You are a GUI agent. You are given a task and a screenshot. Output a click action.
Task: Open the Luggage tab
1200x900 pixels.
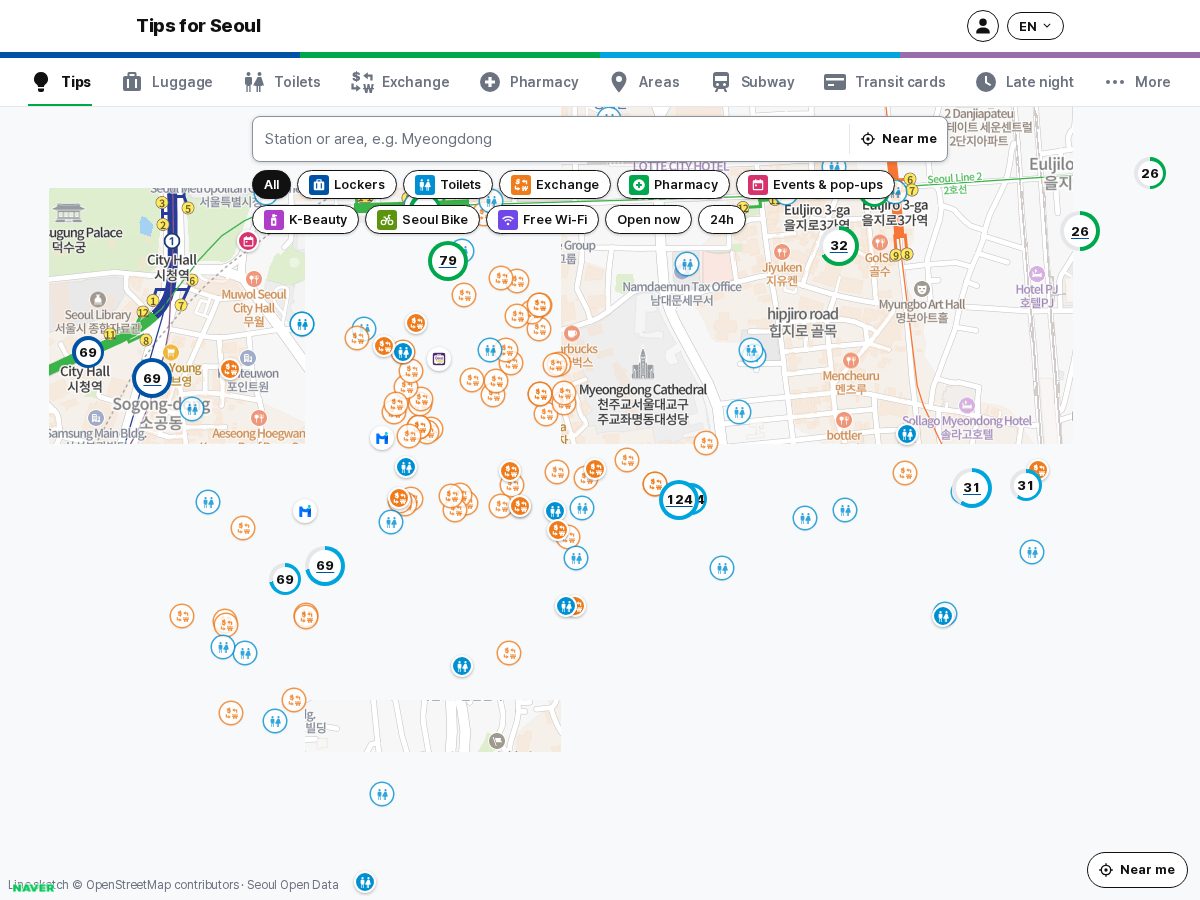point(167,82)
